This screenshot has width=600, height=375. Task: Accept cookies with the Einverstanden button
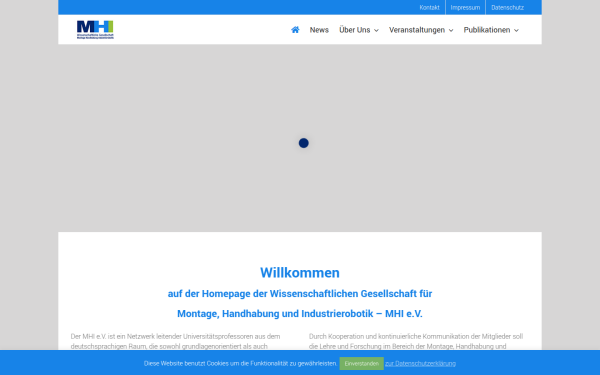362,364
